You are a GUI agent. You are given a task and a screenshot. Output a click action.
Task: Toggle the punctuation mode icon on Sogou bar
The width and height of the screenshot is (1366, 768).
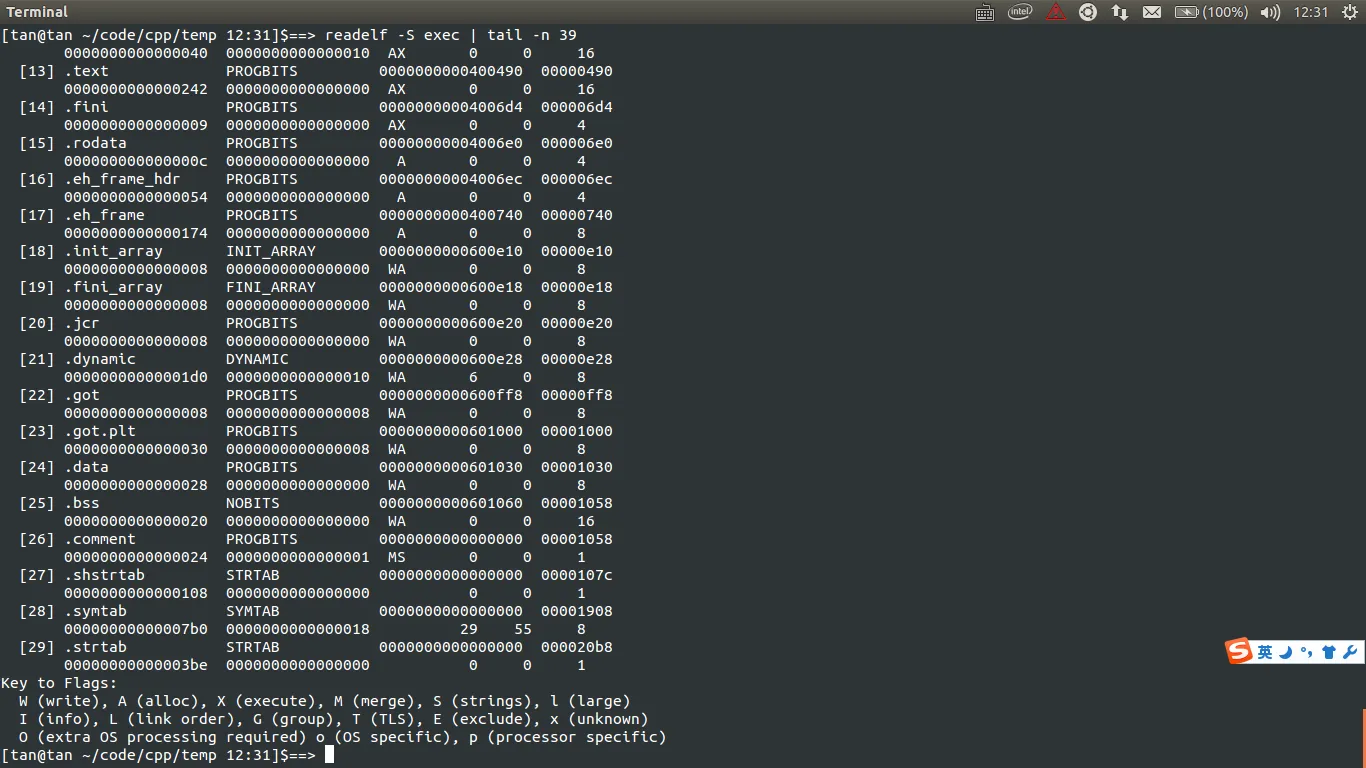(x=1306, y=652)
